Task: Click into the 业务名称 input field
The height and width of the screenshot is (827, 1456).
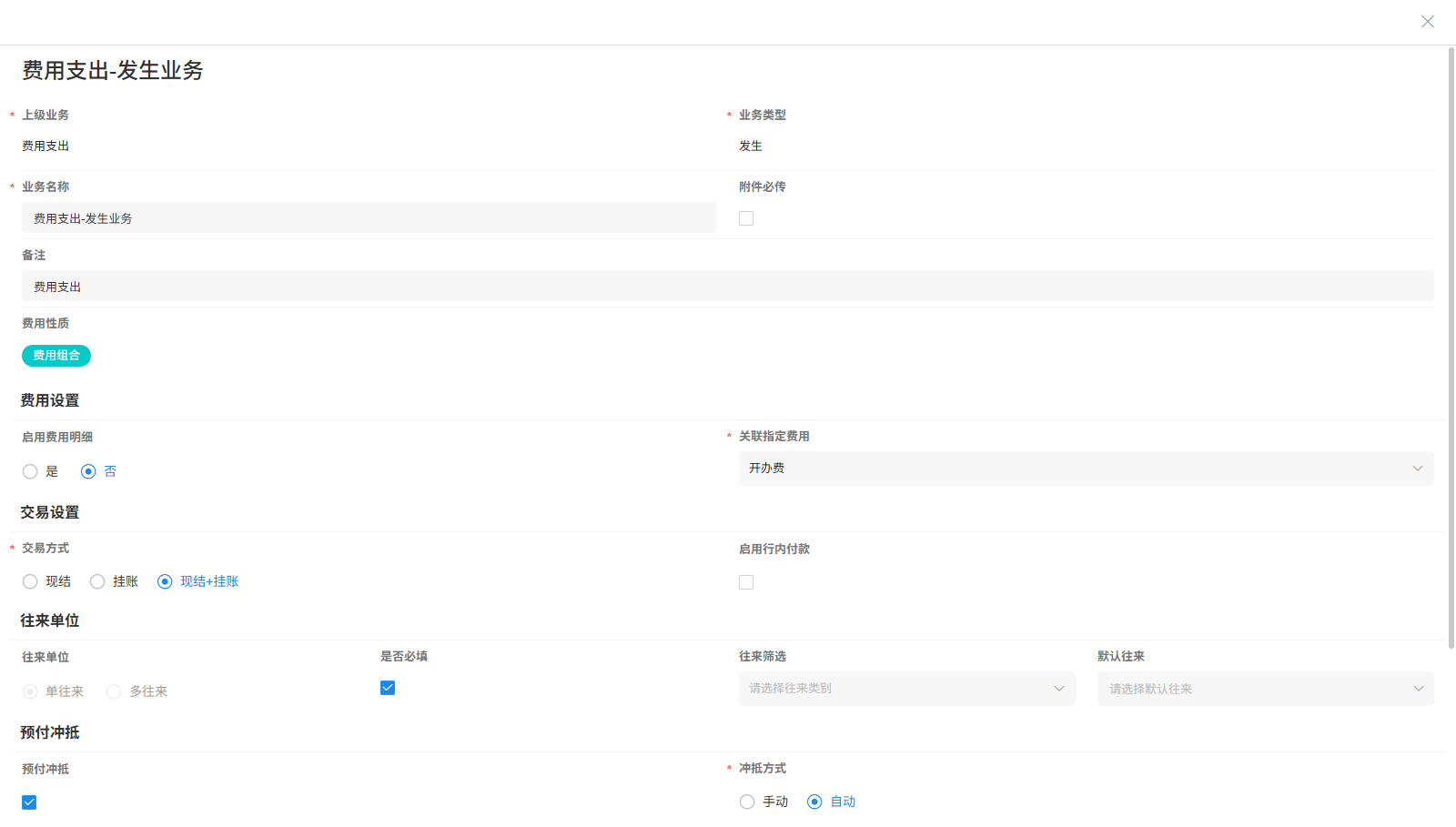Action: [x=369, y=218]
